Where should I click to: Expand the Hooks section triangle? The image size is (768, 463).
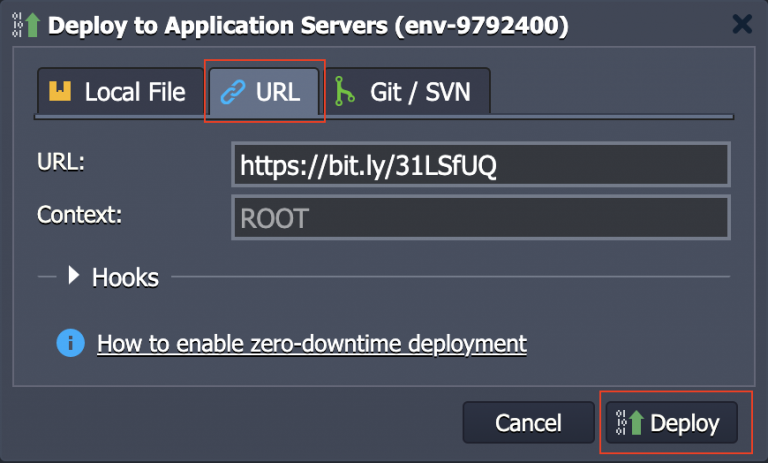tap(74, 276)
